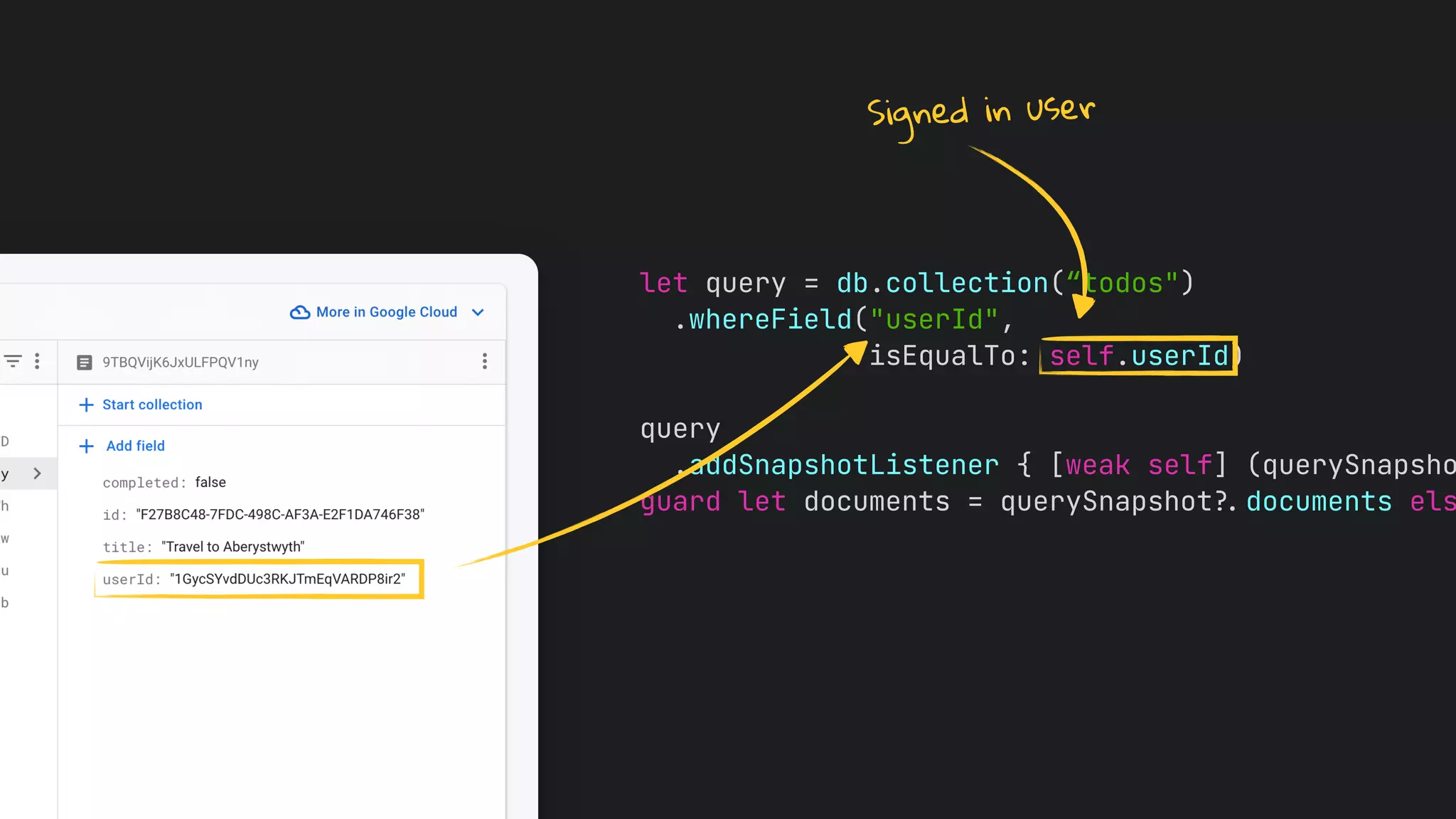
Task: Click Add field
Action: coord(136,446)
